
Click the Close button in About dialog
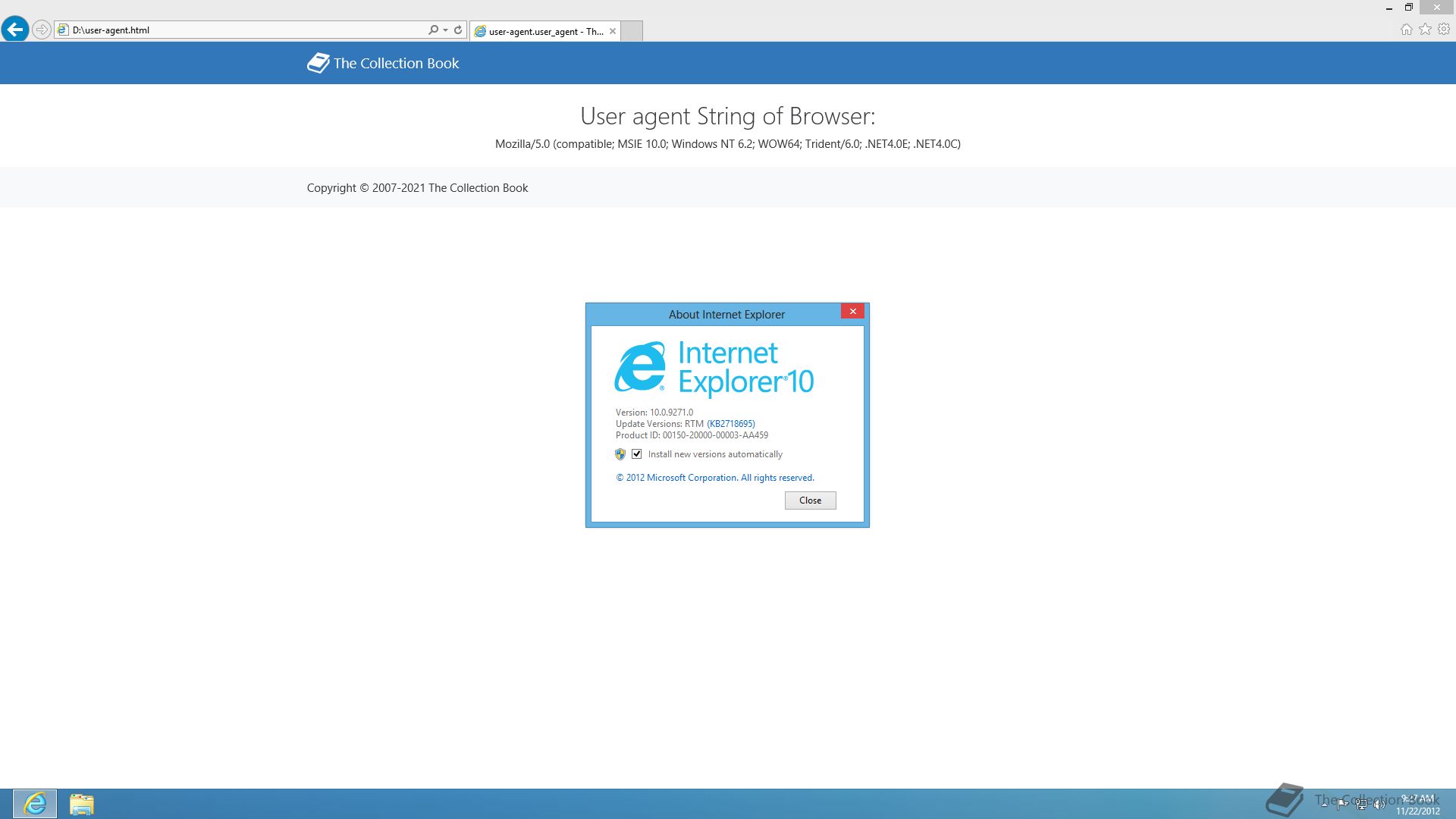[810, 500]
